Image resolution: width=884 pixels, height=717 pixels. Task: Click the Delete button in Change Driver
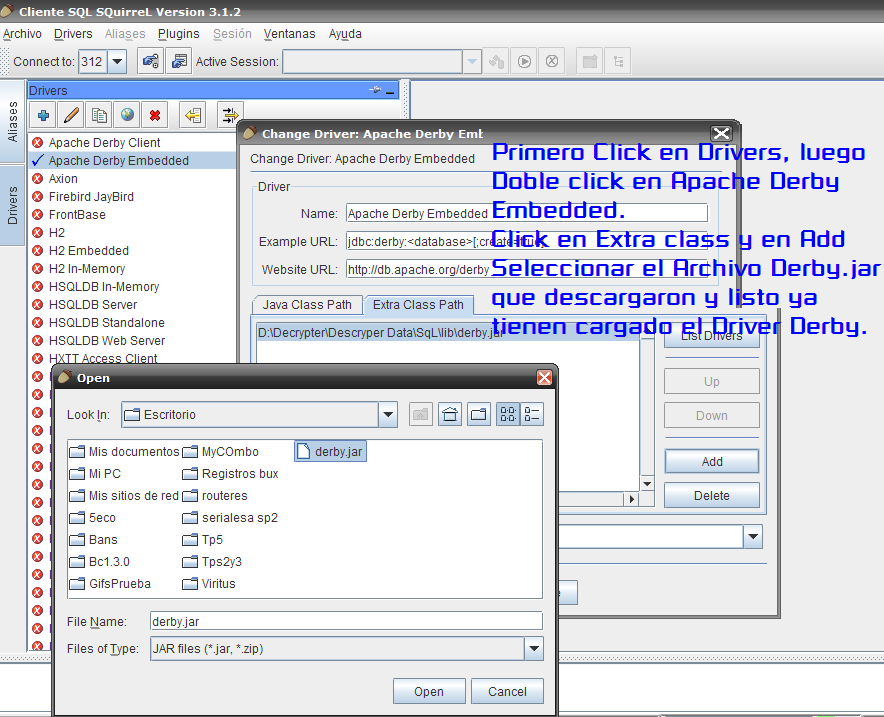[x=712, y=496]
